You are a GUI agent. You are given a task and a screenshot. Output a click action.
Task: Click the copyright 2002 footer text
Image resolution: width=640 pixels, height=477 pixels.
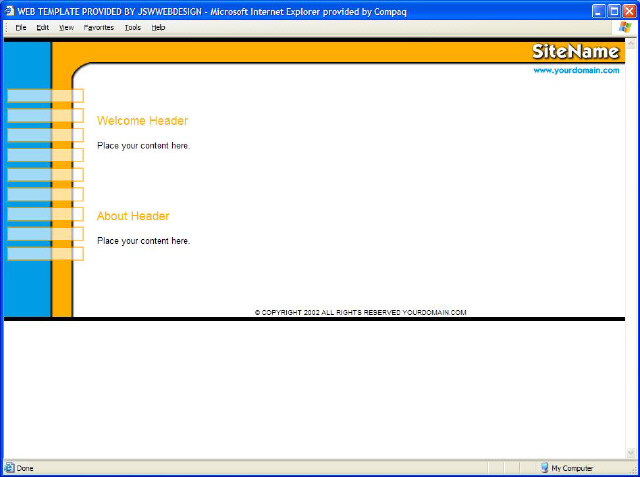(x=360, y=313)
